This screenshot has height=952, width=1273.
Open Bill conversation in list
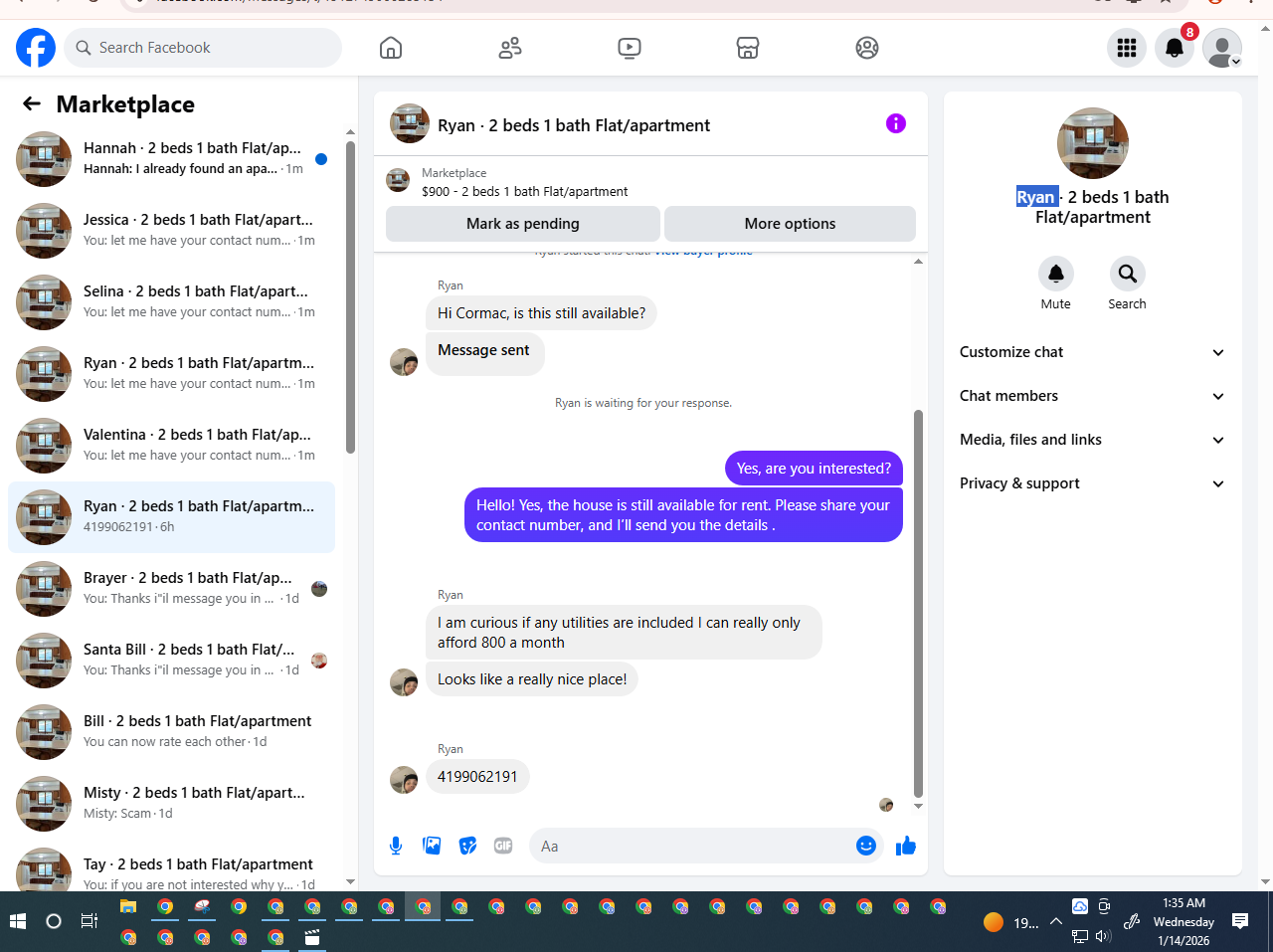[171, 732]
